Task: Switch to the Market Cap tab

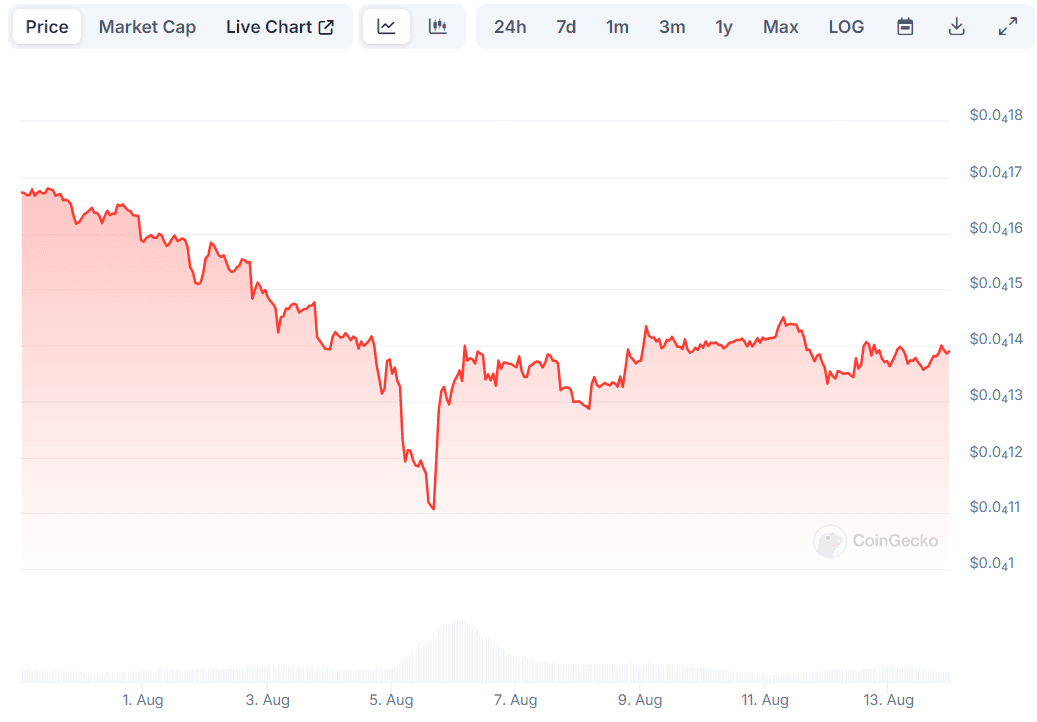Action: coord(147,27)
